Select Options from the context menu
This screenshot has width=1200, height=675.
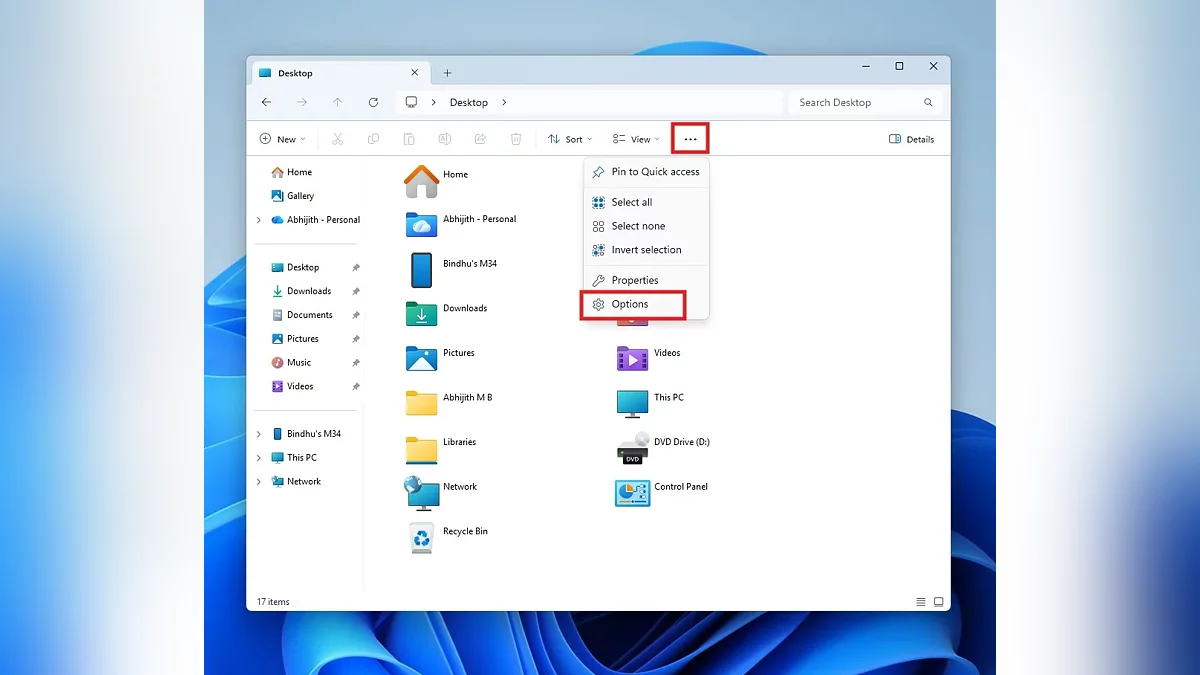point(630,304)
